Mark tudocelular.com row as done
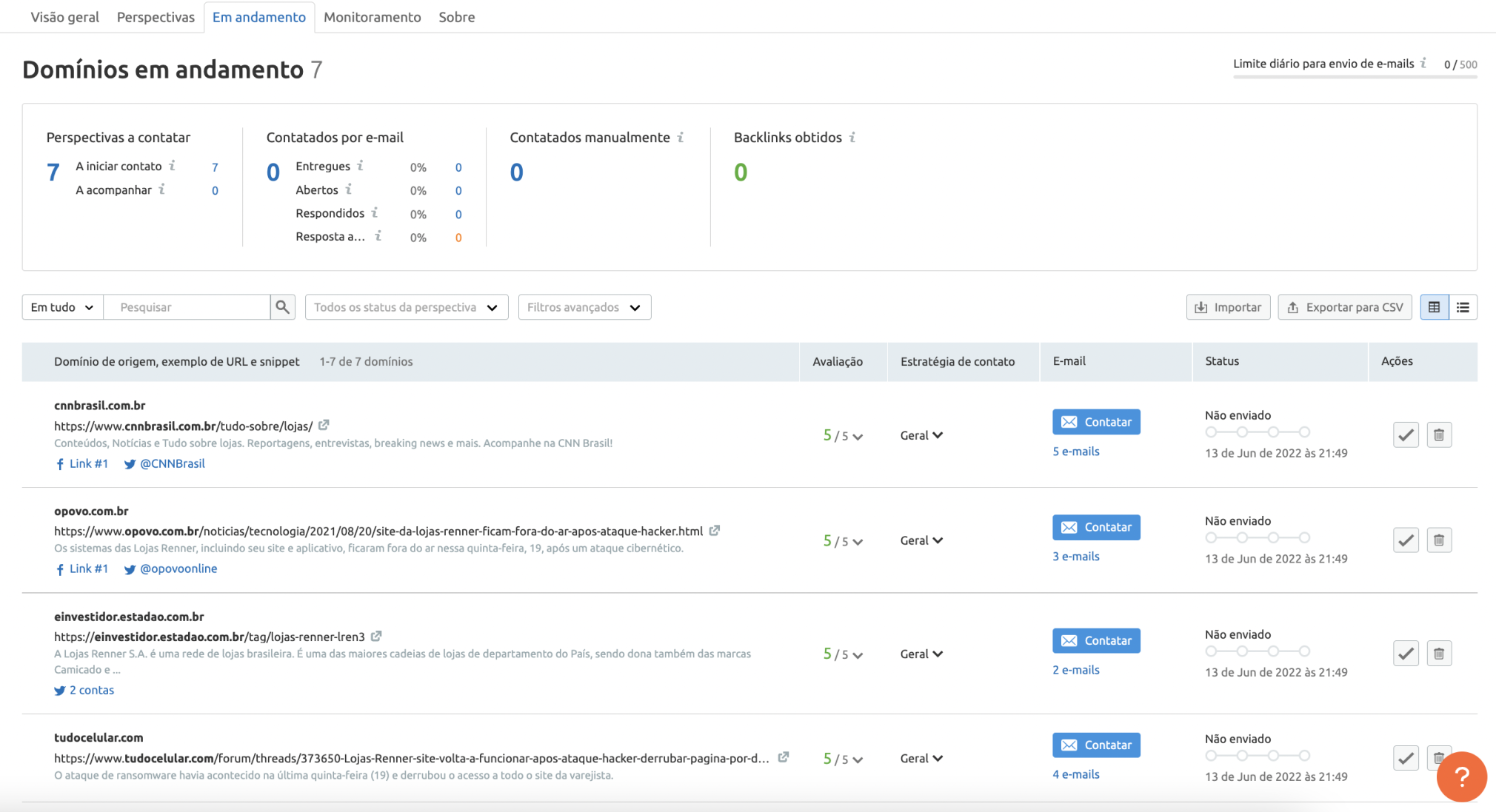Viewport: 1496px width, 812px height. pos(1406,758)
